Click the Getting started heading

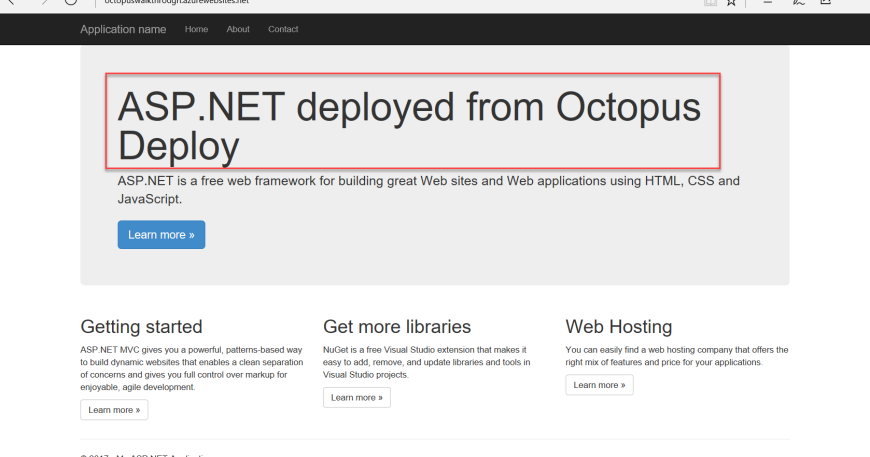point(141,327)
